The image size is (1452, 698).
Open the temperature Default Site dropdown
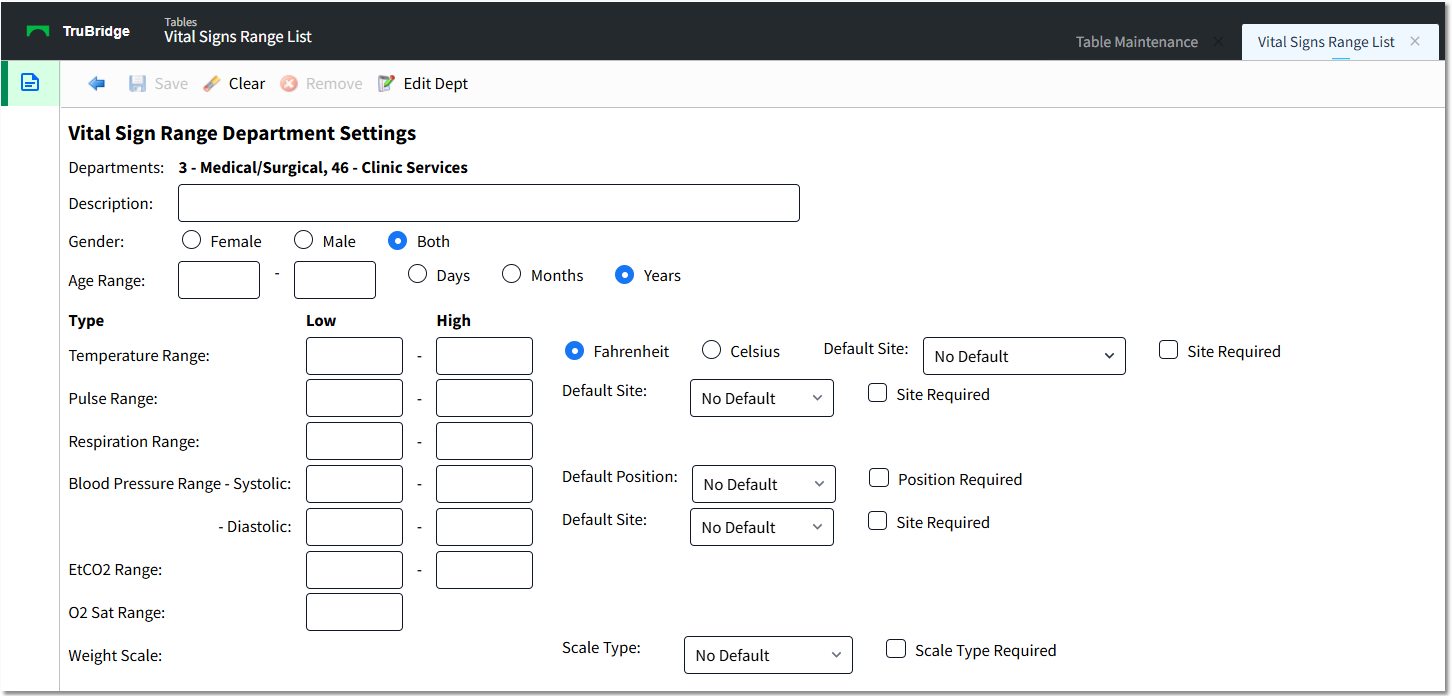click(x=1024, y=356)
